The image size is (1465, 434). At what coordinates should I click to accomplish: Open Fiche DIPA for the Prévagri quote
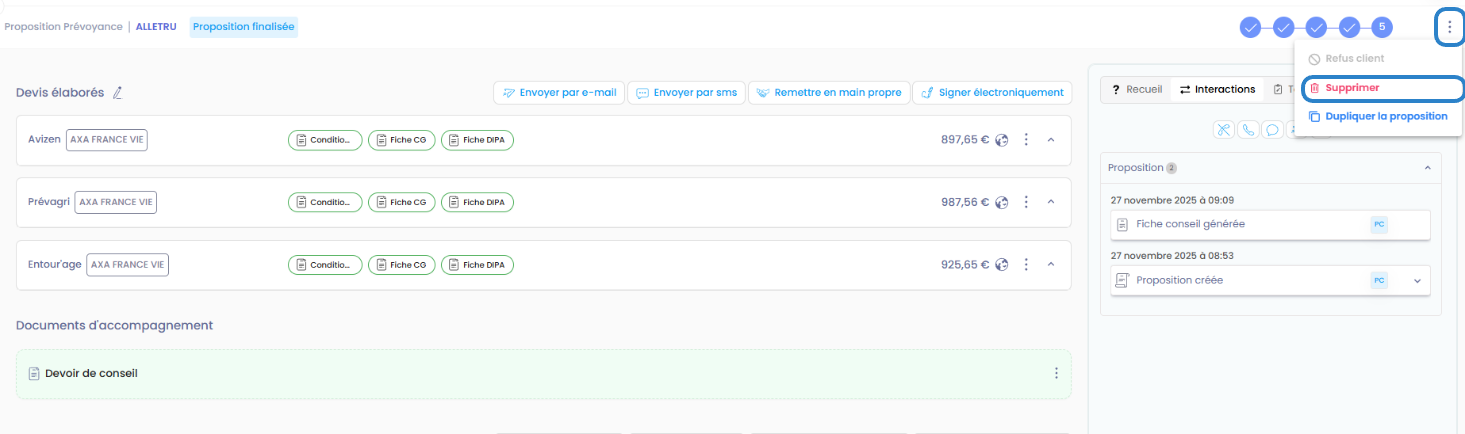(x=477, y=202)
